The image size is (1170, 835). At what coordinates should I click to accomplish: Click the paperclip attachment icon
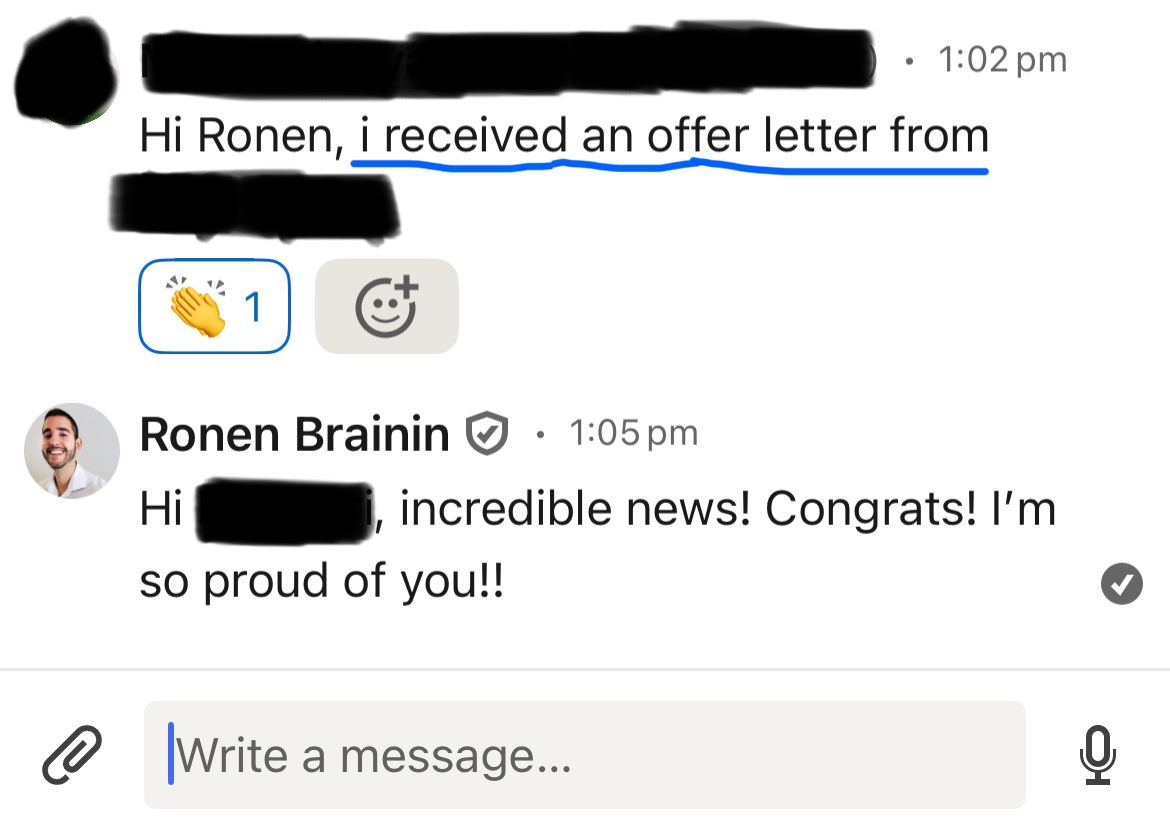(72, 754)
